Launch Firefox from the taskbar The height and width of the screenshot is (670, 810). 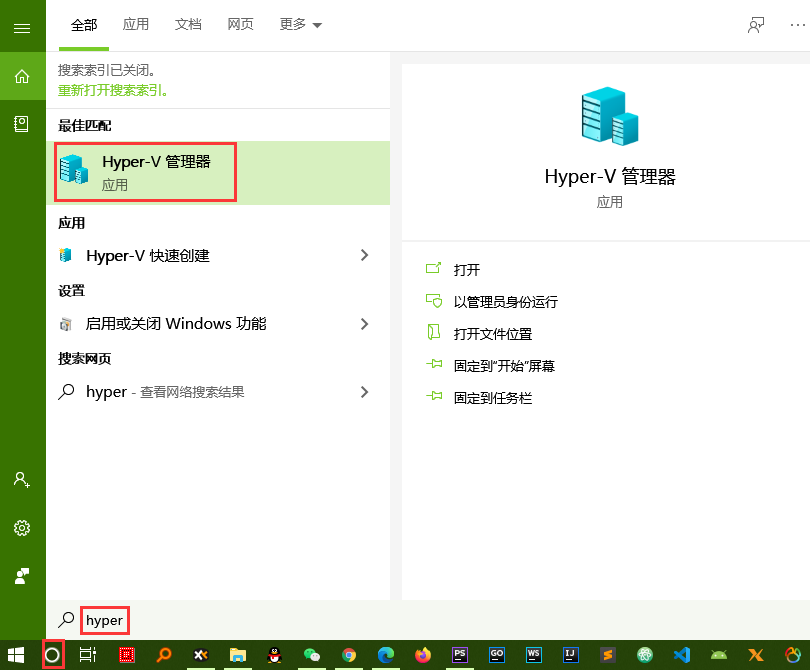click(x=422, y=655)
